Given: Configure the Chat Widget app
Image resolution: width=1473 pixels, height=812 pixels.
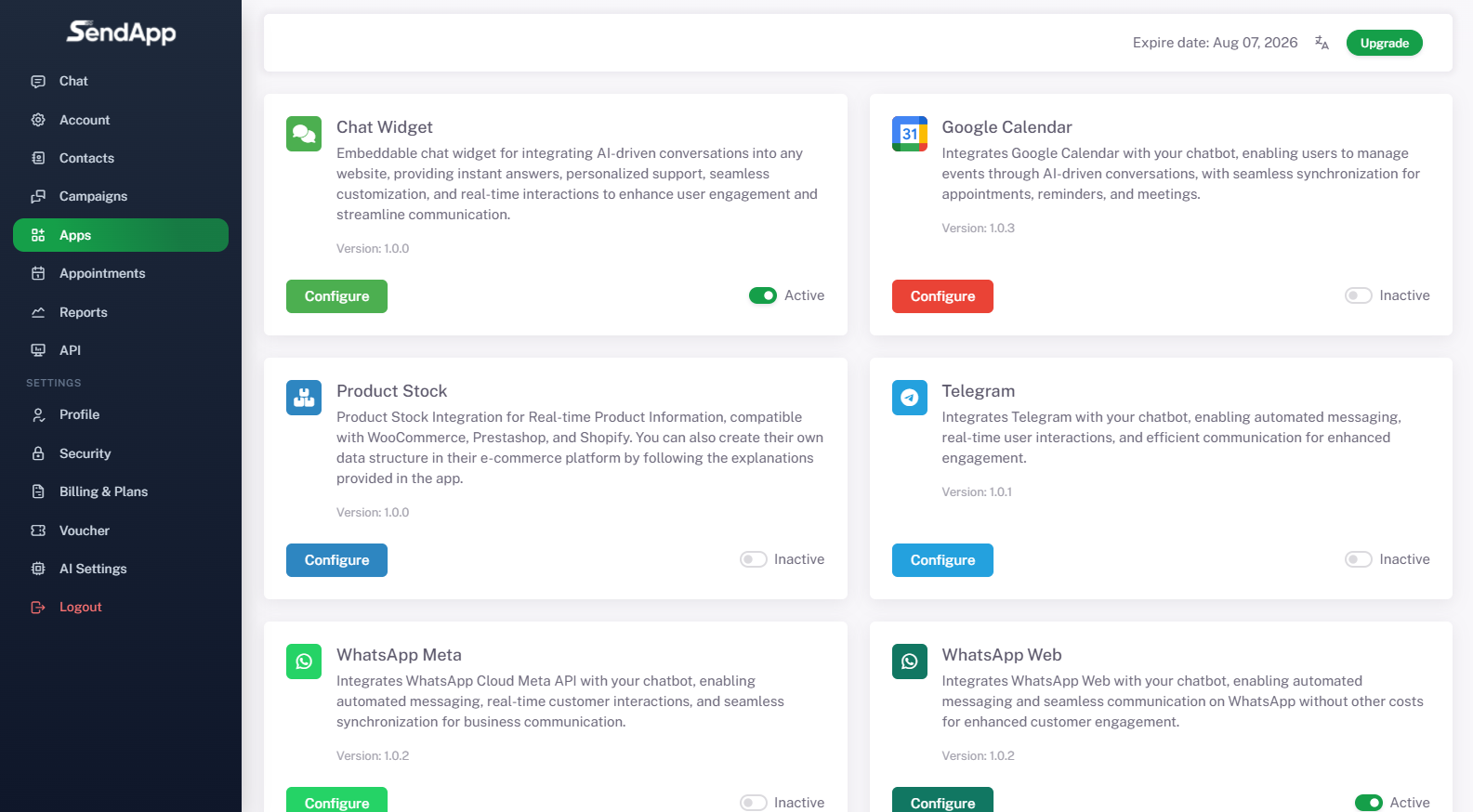Looking at the screenshot, I should click(x=336, y=296).
